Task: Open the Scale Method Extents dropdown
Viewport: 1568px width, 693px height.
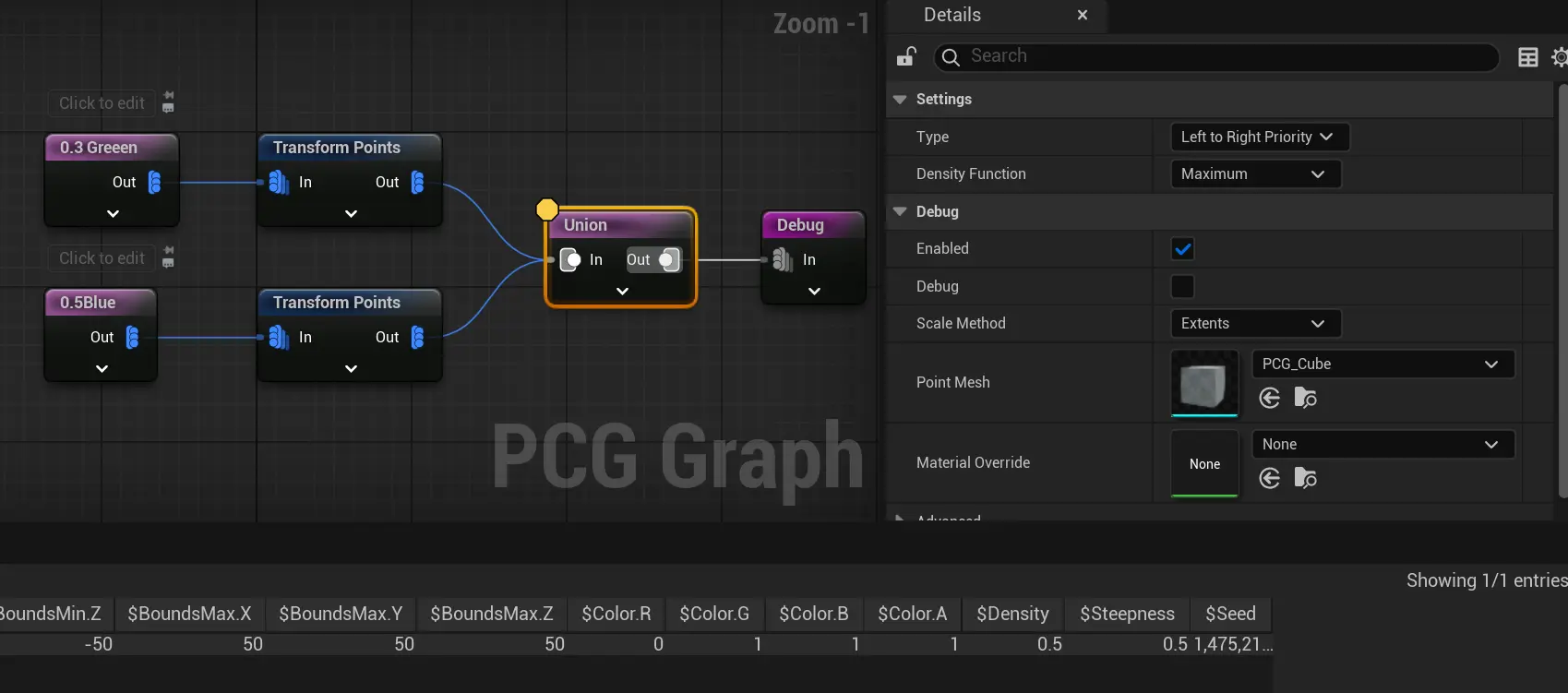Action: pyautogui.click(x=1254, y=324)
